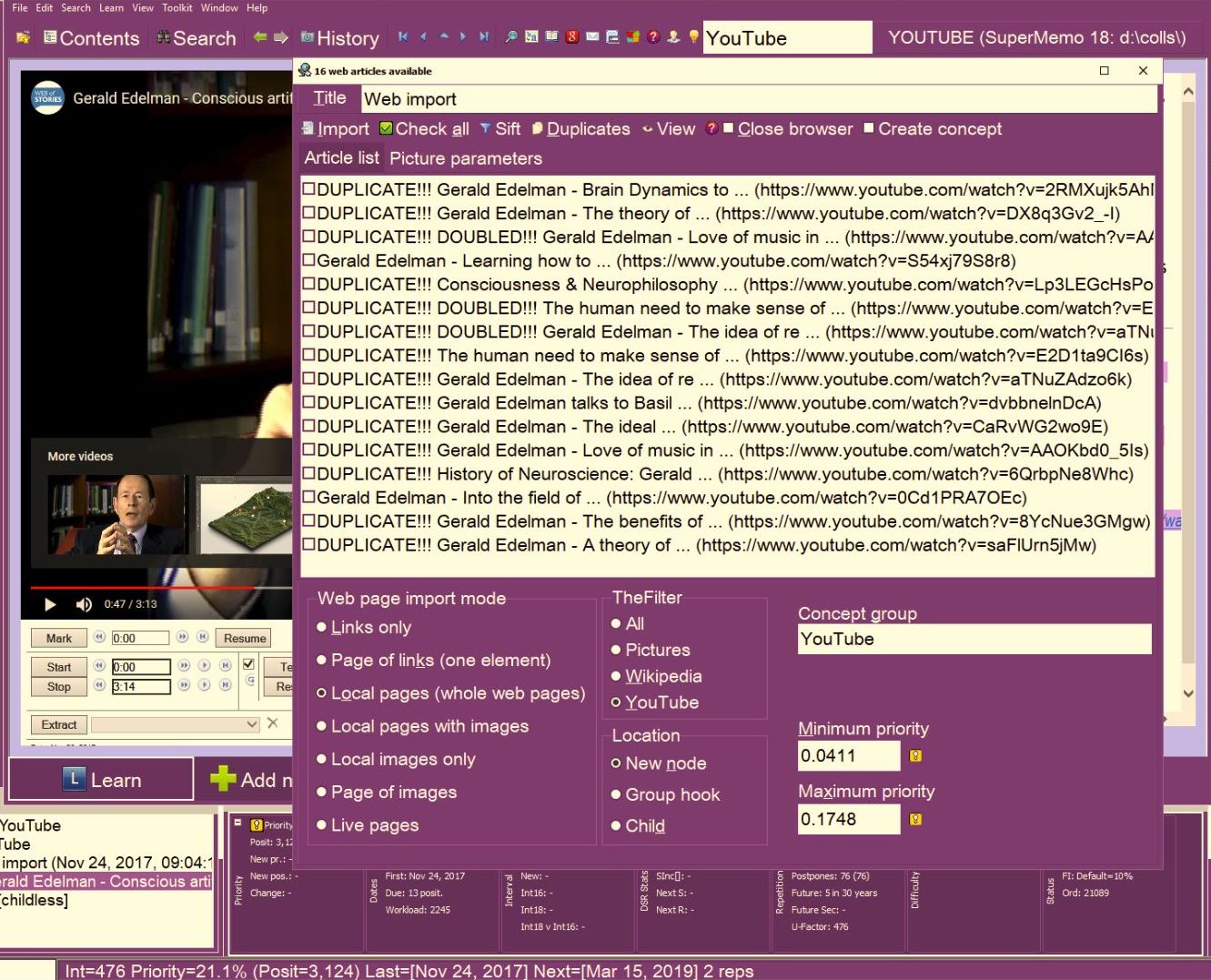The width and height of the screenshot is (1211, 980).
Task: Click the lightbulb tip icon in toolbar
Action: pos(694,37)
